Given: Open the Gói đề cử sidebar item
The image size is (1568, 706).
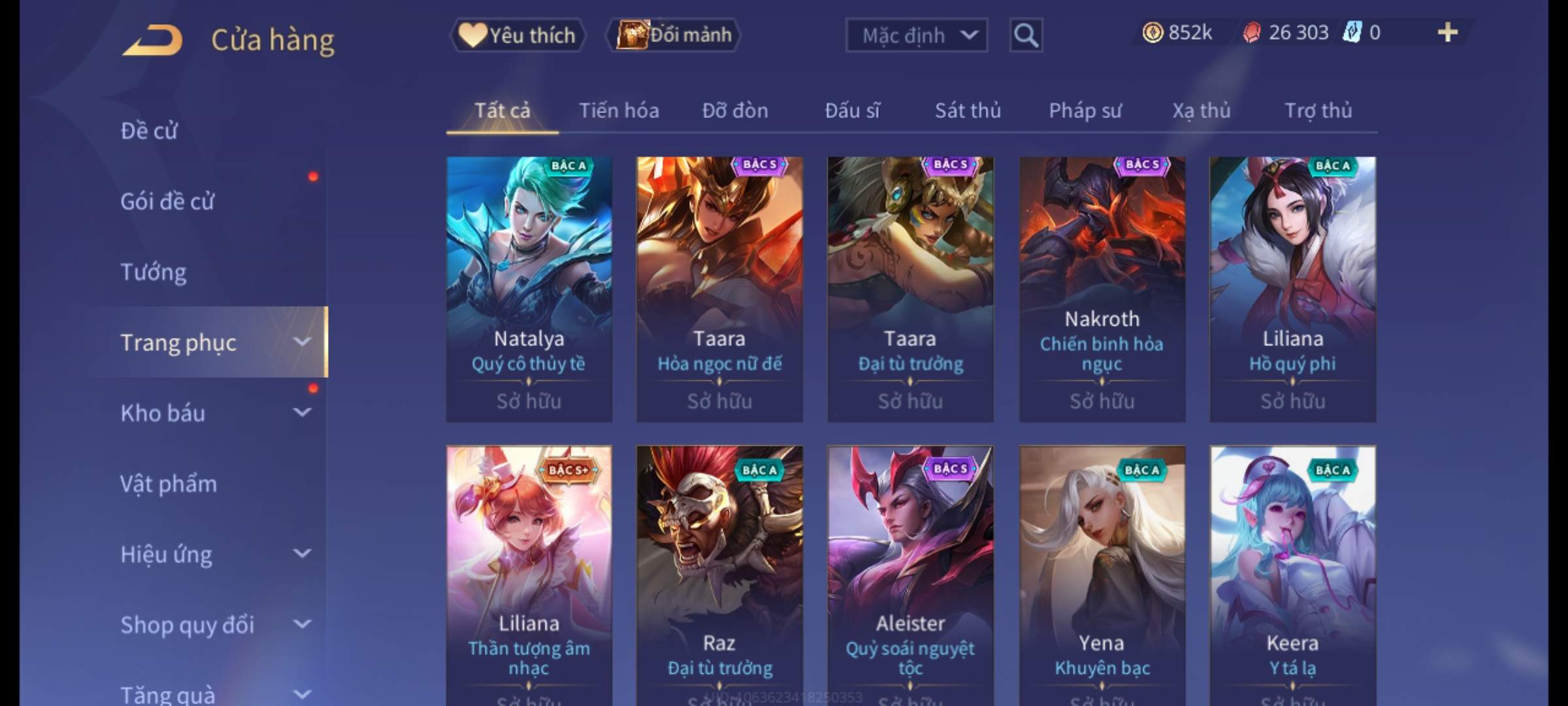Looking at the screenshot, I should (167, 201).
